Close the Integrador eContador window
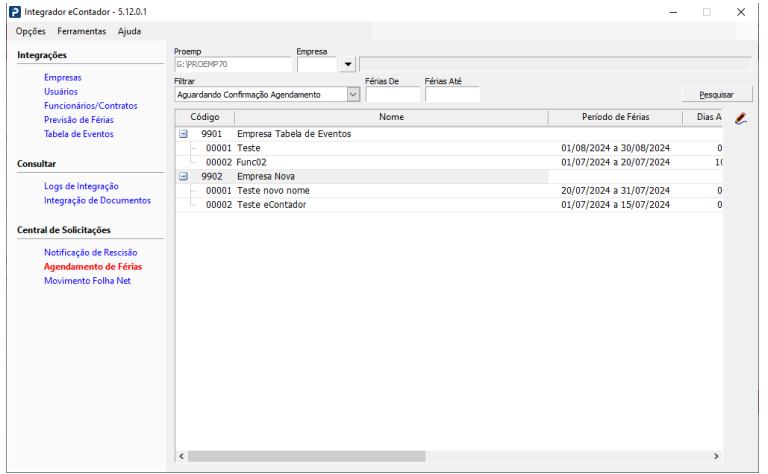This screenshot has width=768, height=474. coord(741,12)
